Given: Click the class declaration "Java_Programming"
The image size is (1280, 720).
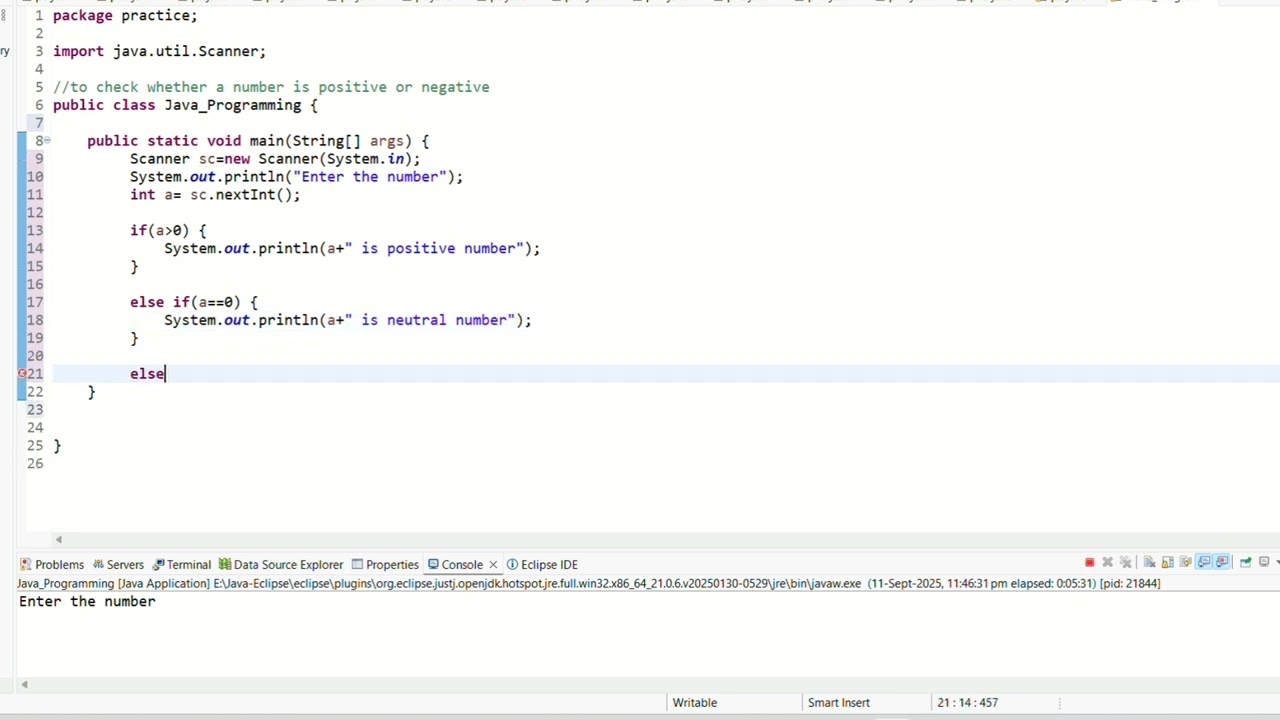Looking at the screenshot, I should 232,105.
